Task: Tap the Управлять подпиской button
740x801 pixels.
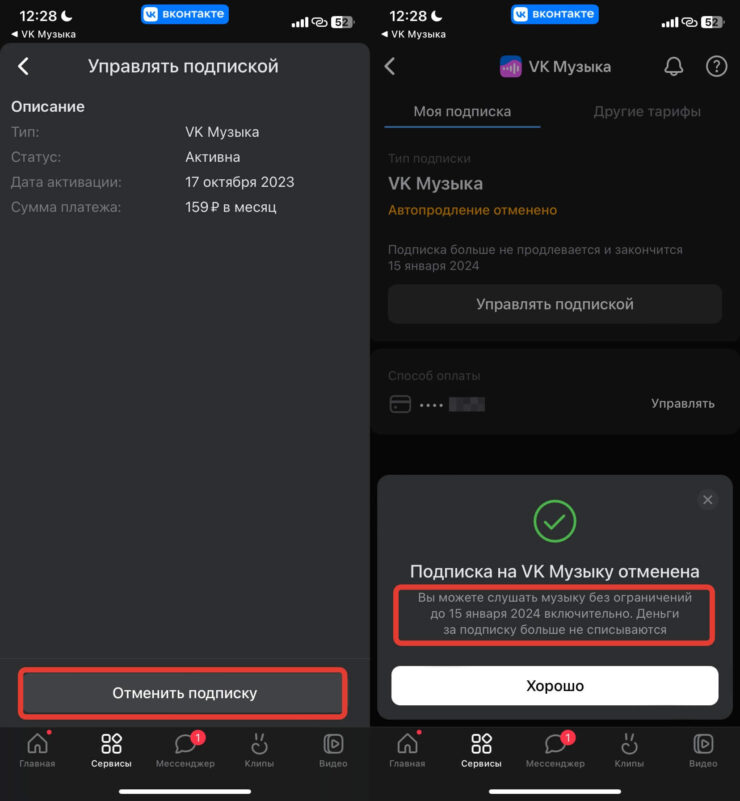Action: [555, 304]
